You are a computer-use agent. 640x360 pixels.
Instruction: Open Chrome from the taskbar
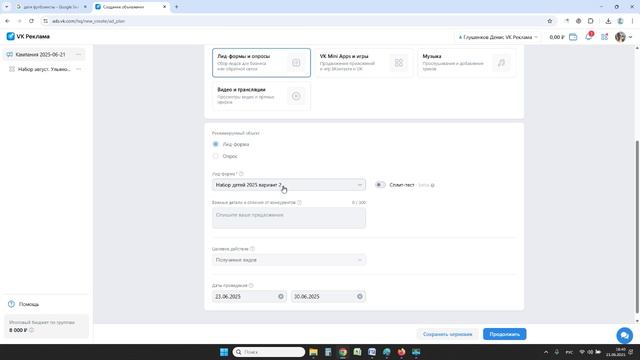343,352
